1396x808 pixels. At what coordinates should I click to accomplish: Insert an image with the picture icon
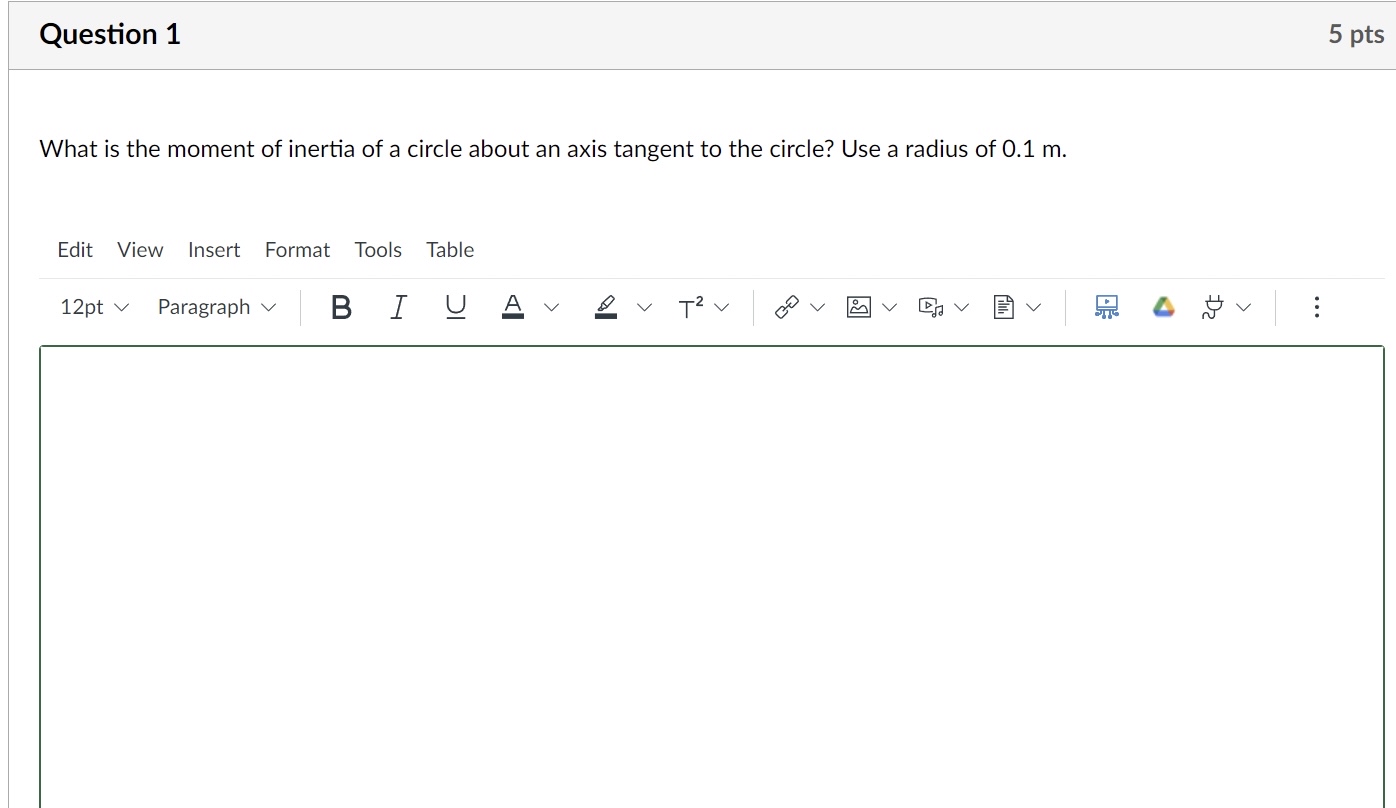[x=859, y=307]
